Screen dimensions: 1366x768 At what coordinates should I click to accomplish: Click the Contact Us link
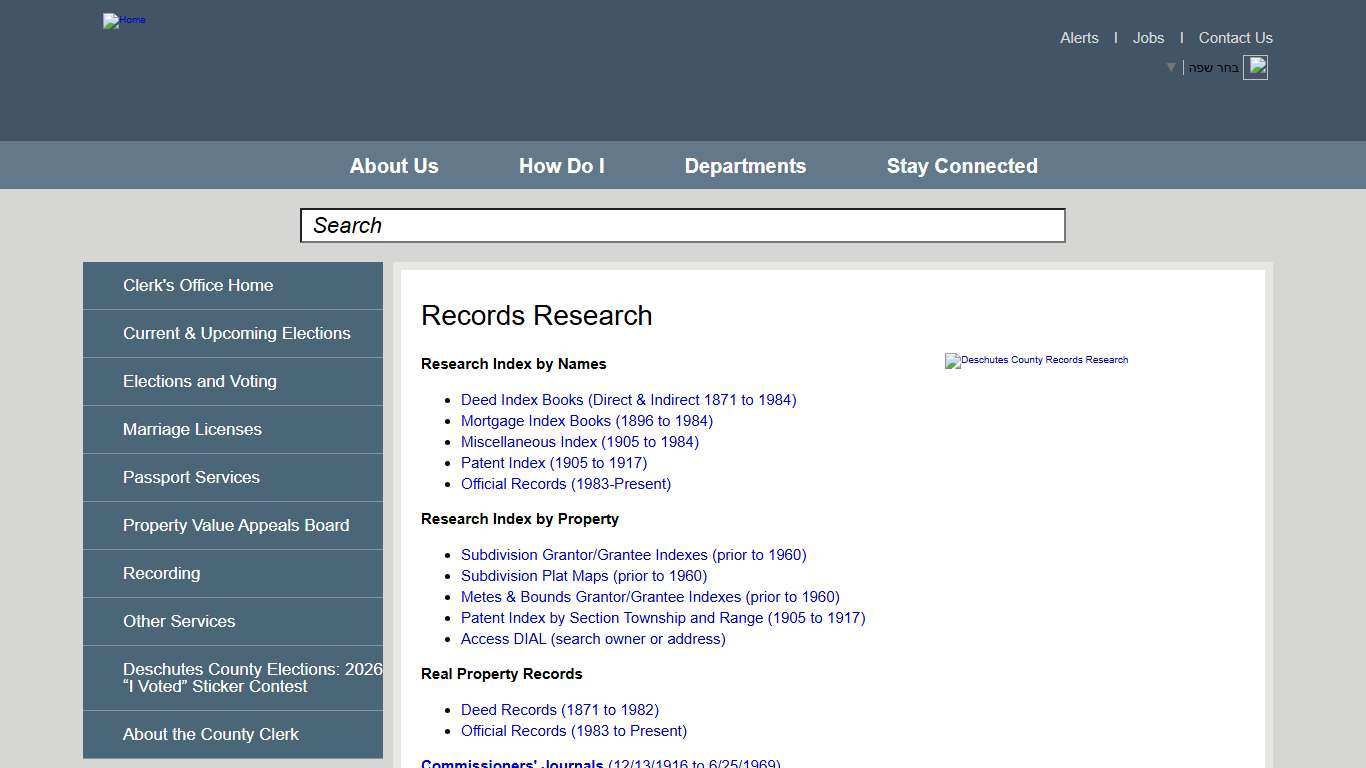pyautogui.click(x=1235, y=38)
